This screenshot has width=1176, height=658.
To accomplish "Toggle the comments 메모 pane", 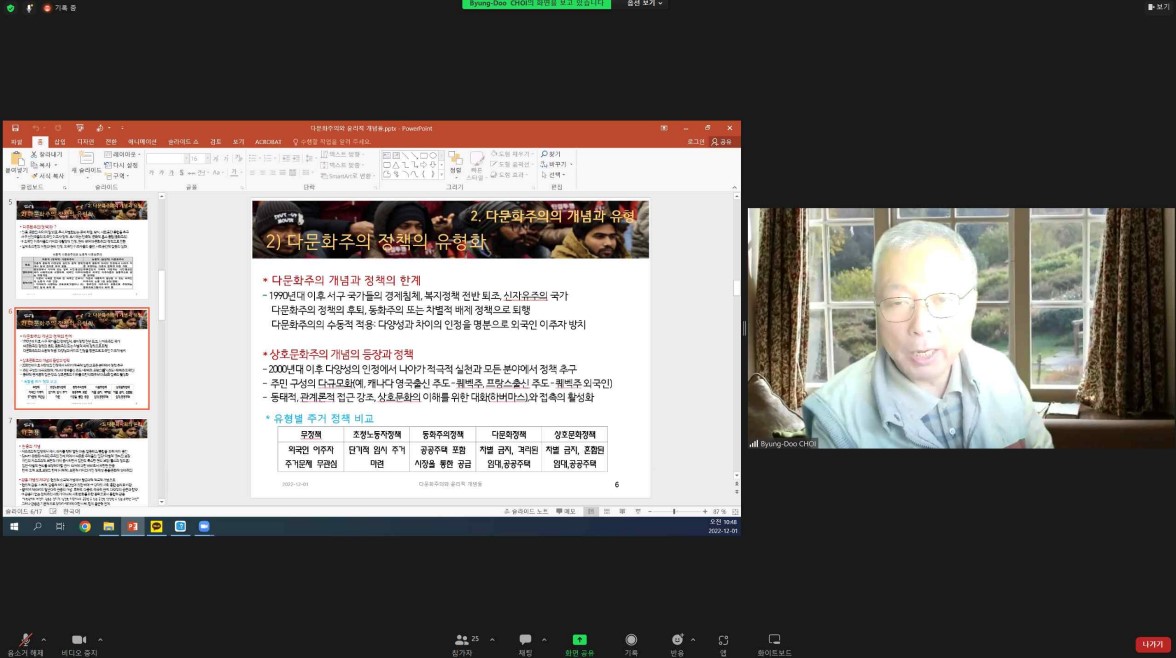I will click(x=566, y=512).
